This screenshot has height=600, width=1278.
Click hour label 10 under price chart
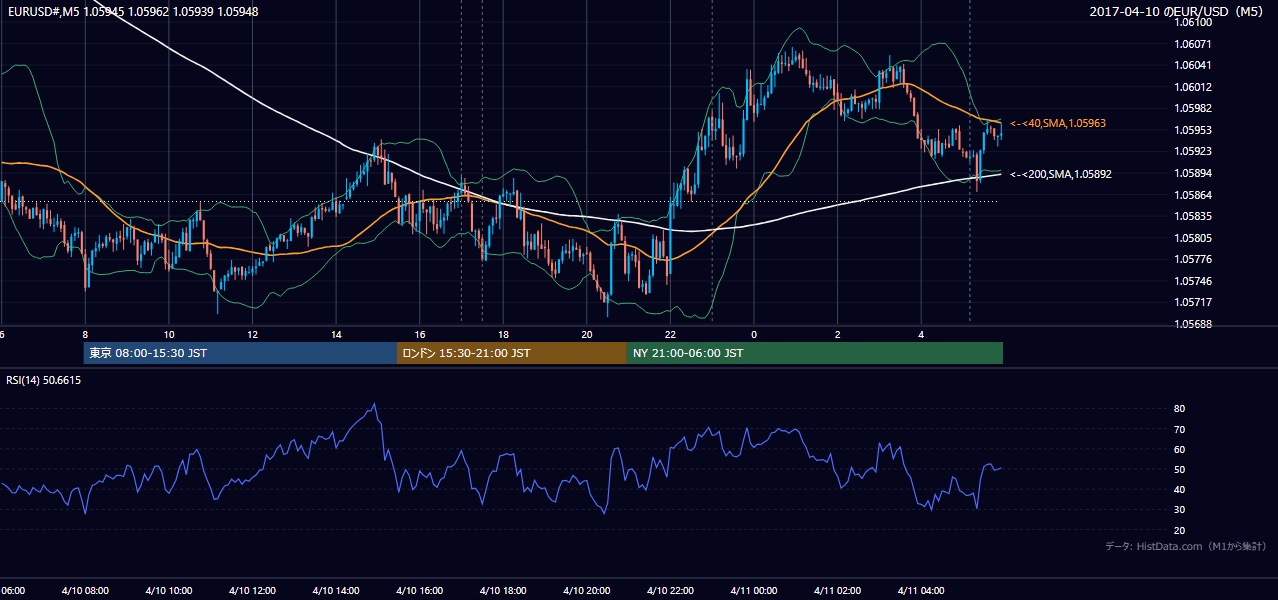[169, 334]
